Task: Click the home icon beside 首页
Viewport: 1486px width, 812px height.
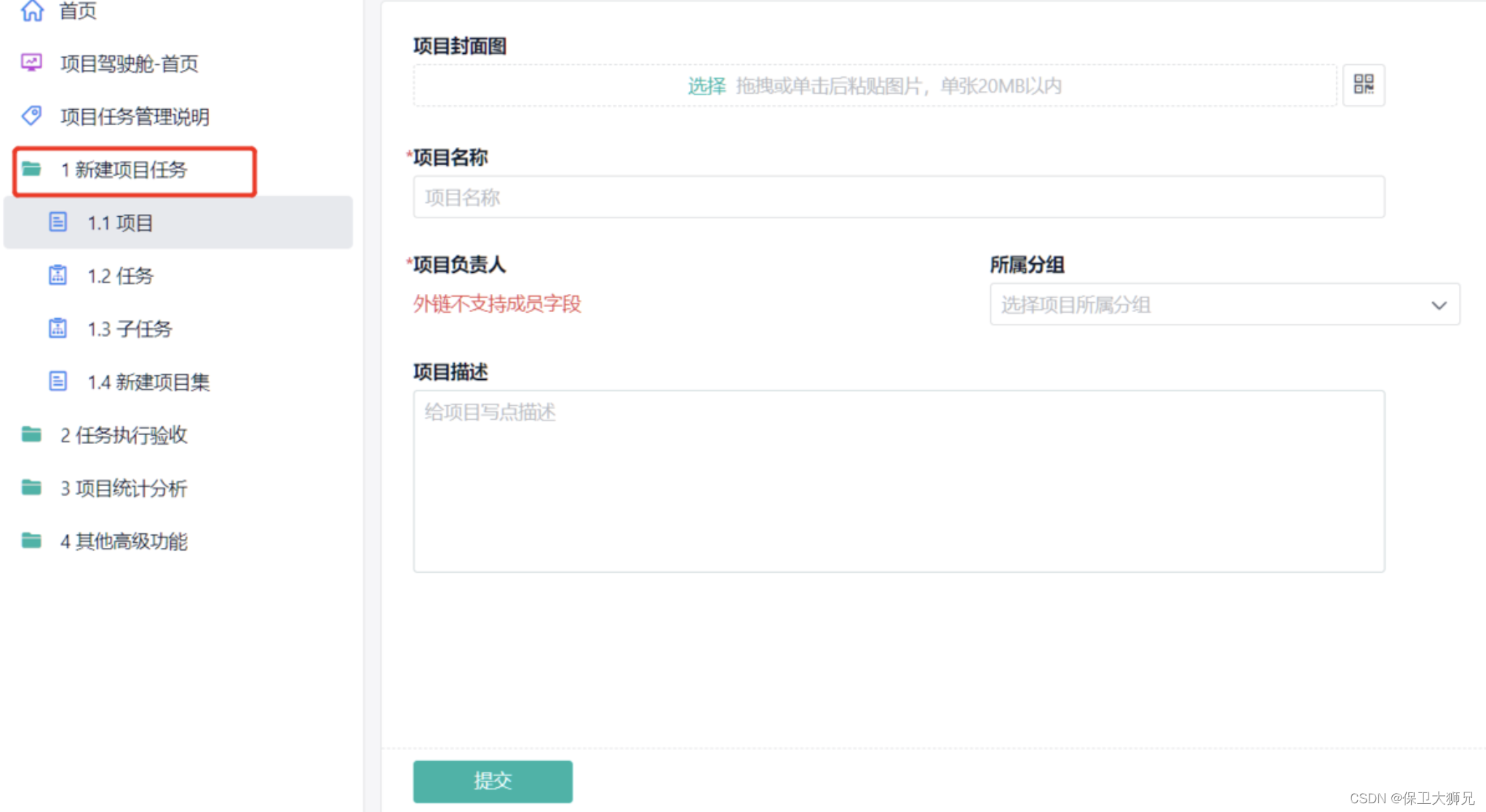Action: tap(32, 10)
